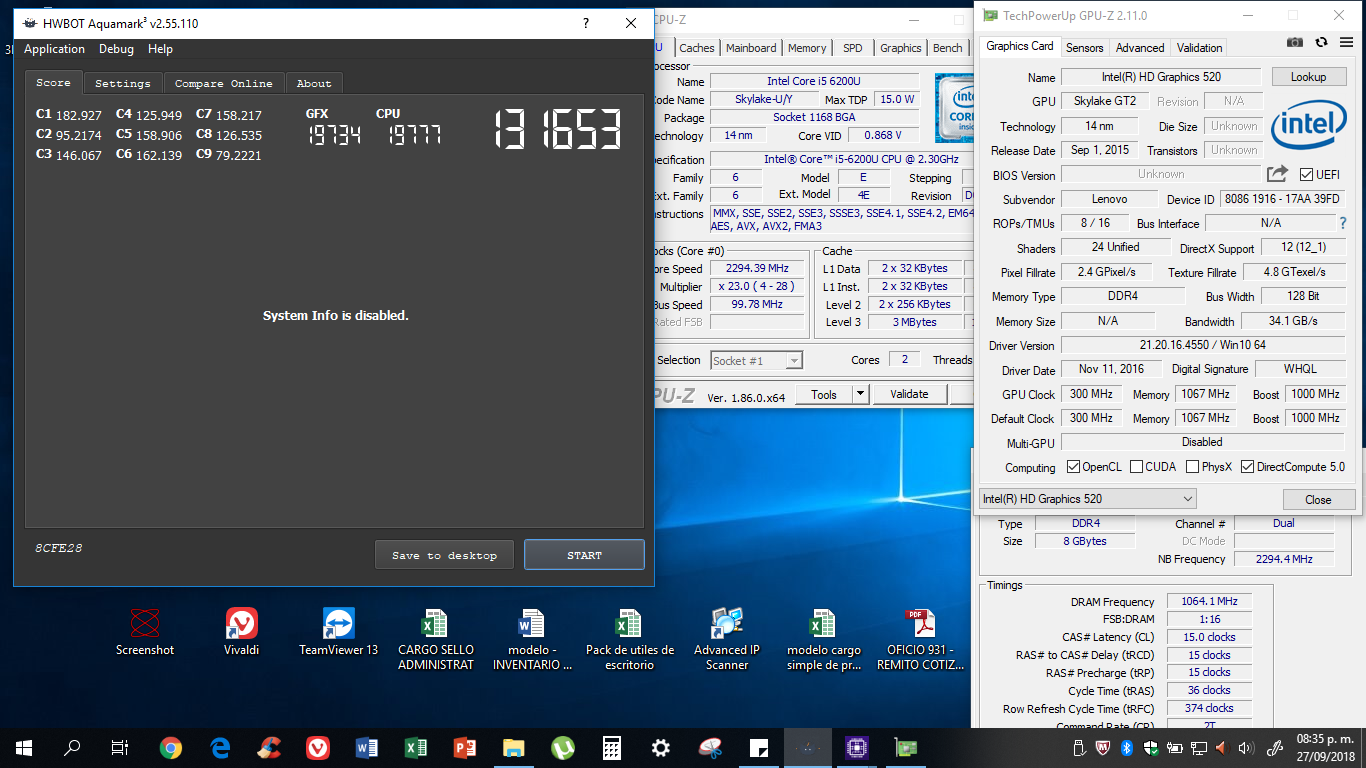
Task: Open the About tab in Aquamark
Action: point(314,84)
